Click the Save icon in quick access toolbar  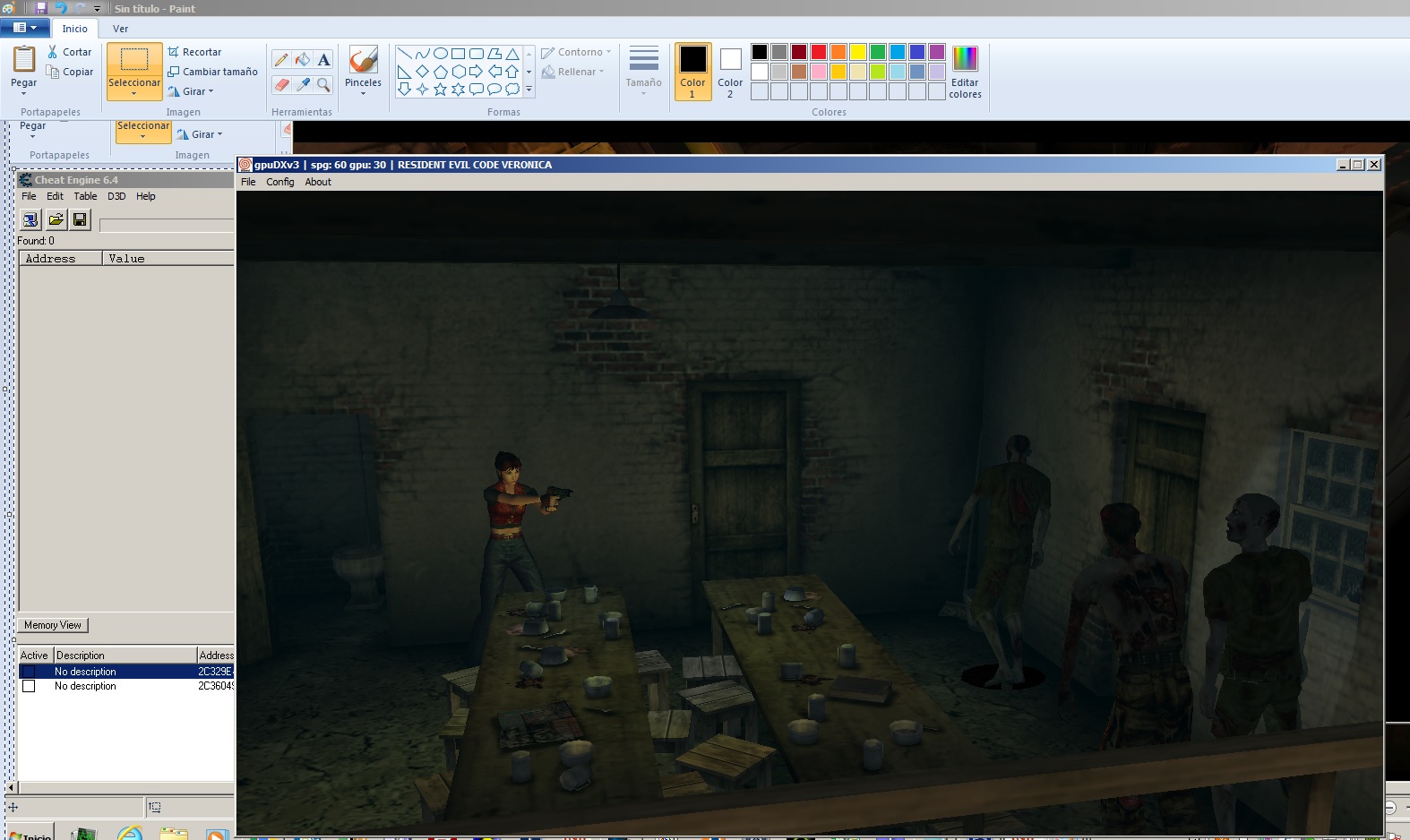click(40, 8)
